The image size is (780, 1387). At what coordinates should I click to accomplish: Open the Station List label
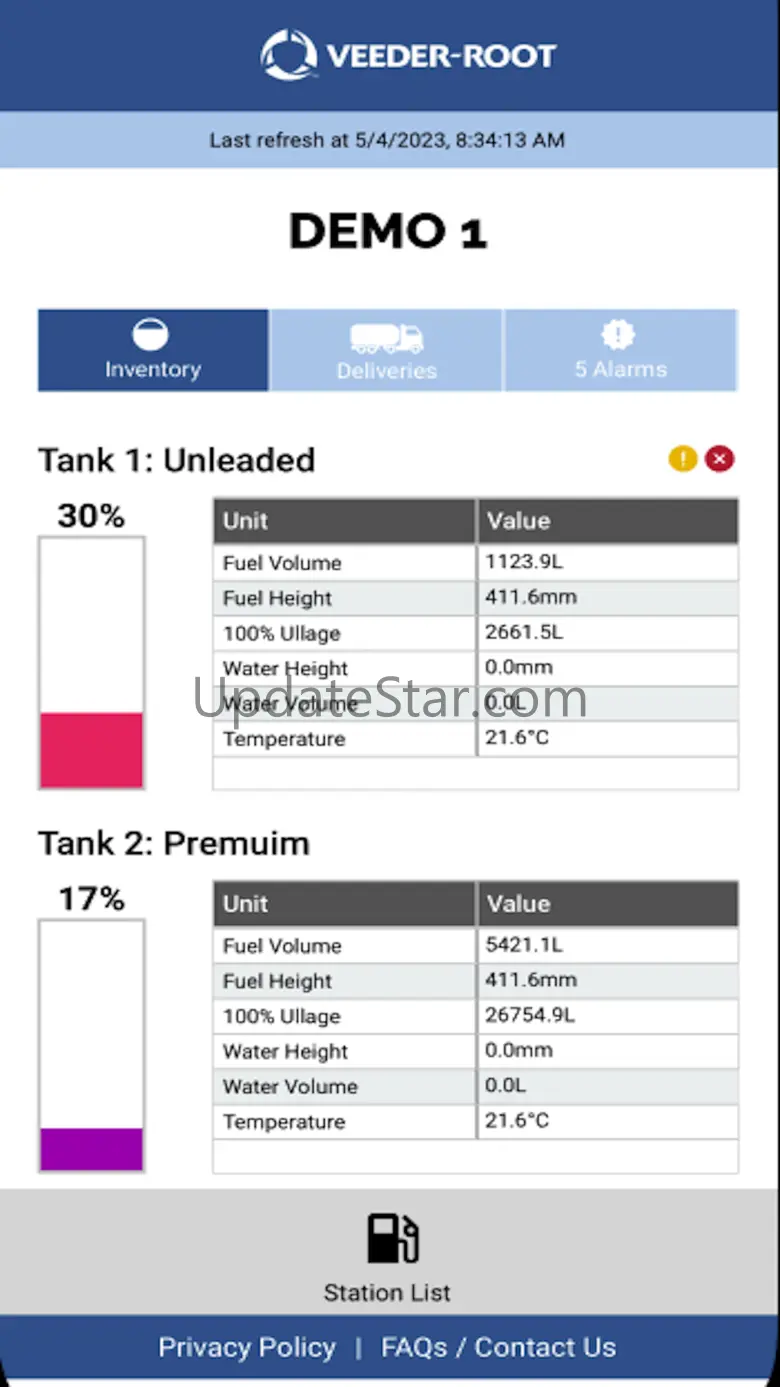(387, 1292)
